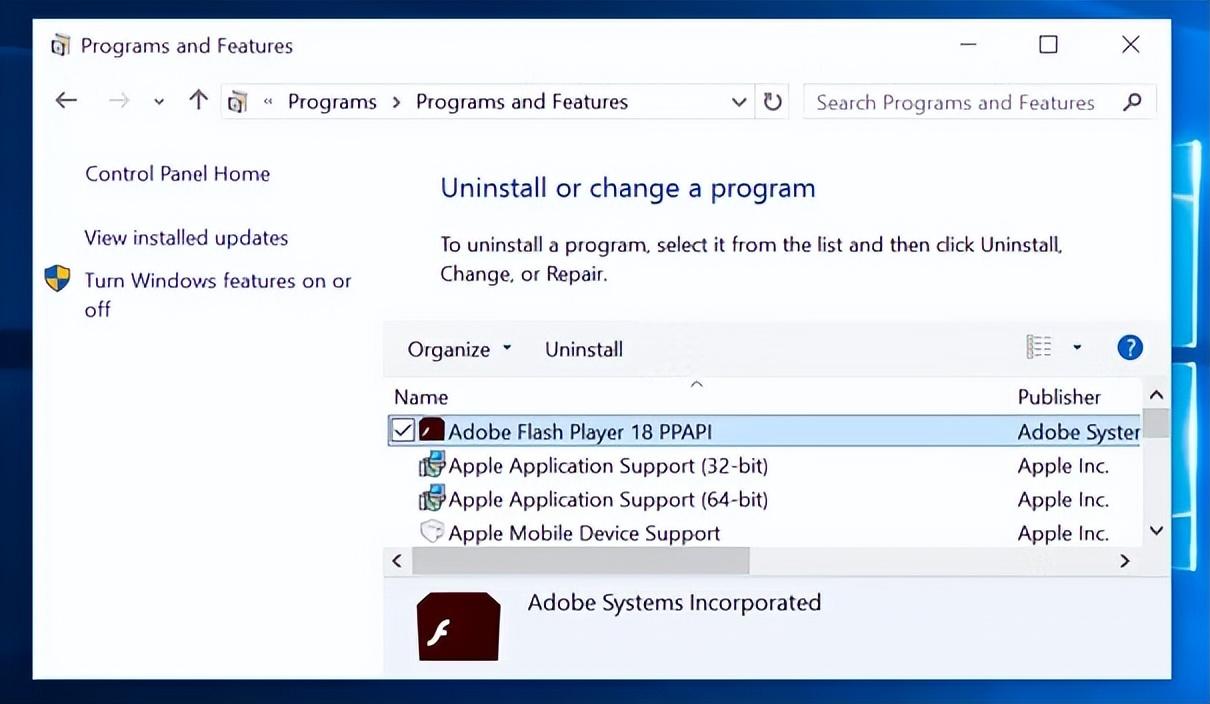Viewport: 1210px width, 704px height.
Task: Click Apple Inc. publisher for 64-bit support
Action: click(1063, 499)
